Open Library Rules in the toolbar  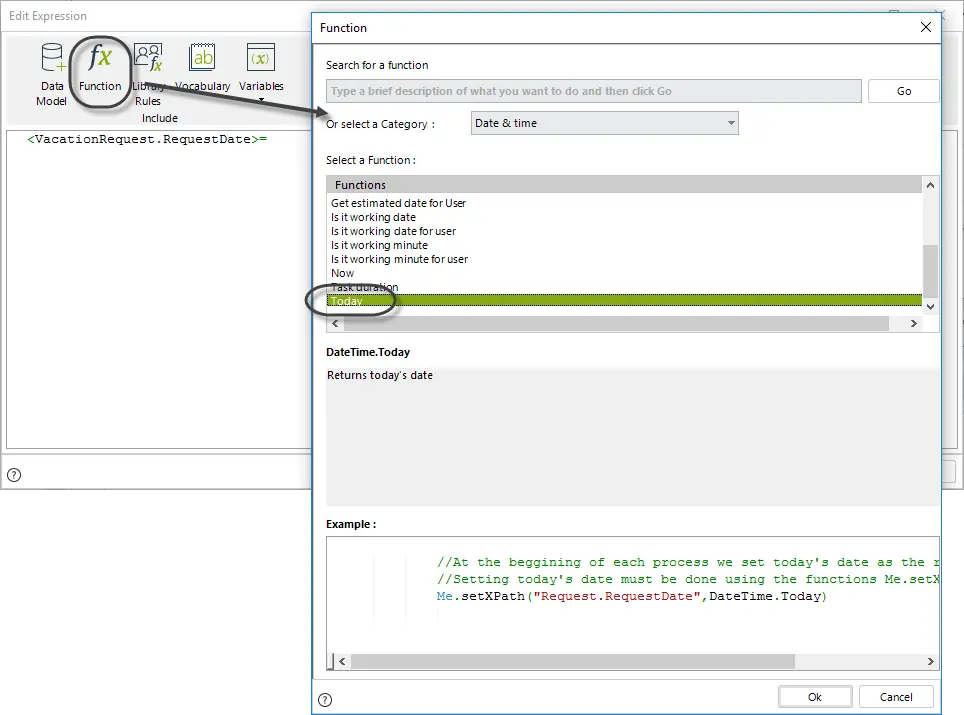point(148,74)
